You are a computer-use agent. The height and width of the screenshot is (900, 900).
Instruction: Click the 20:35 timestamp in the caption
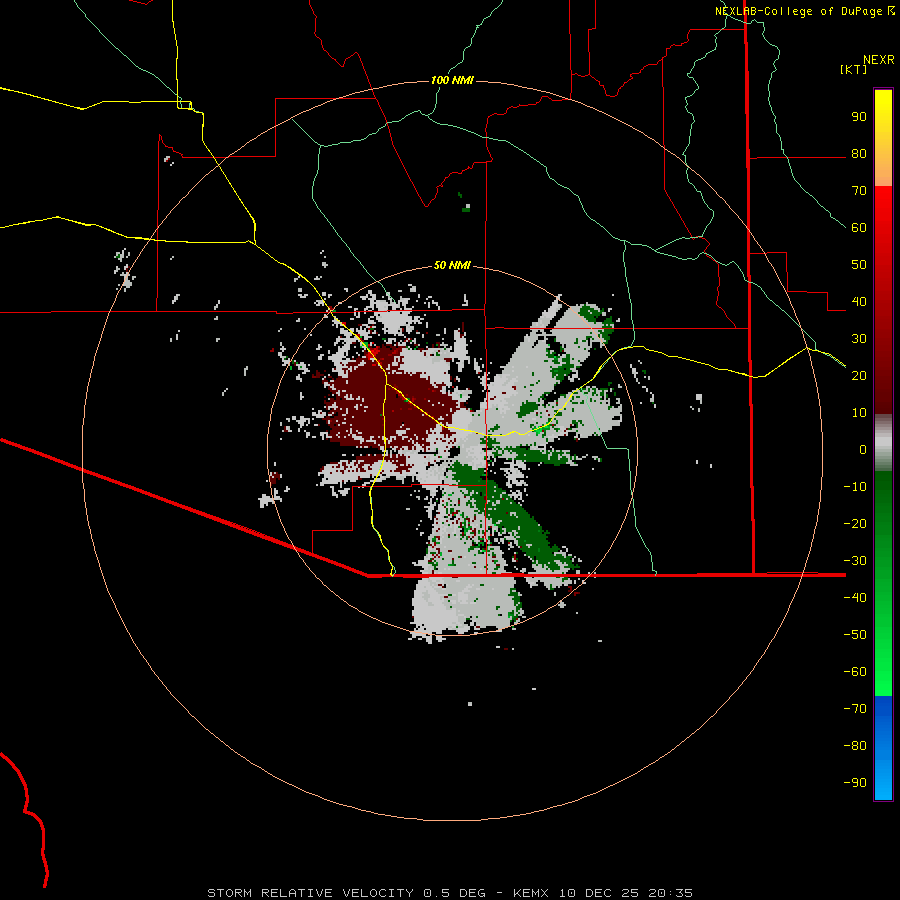tap(670, 893)
